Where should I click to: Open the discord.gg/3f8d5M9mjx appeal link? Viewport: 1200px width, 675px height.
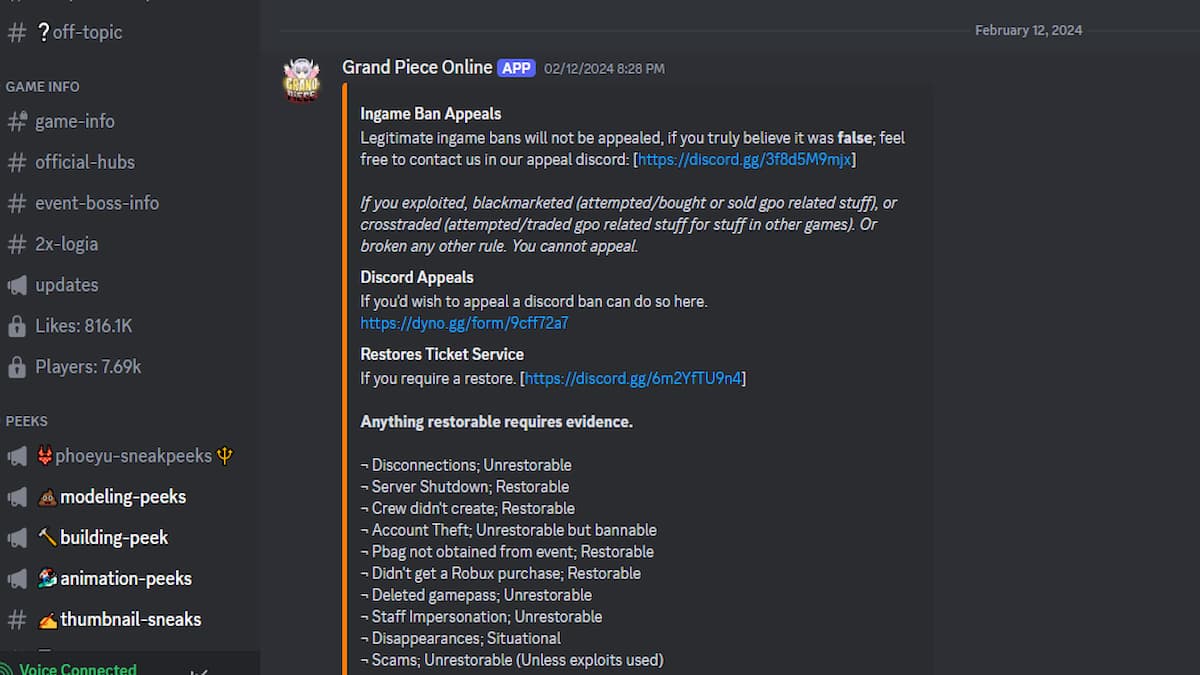(x=743, y=159)
